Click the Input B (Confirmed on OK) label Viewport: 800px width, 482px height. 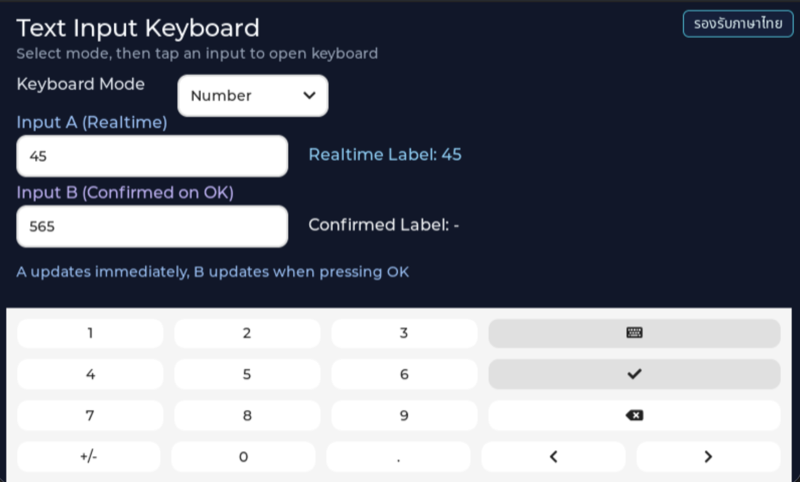pos(125,193)
